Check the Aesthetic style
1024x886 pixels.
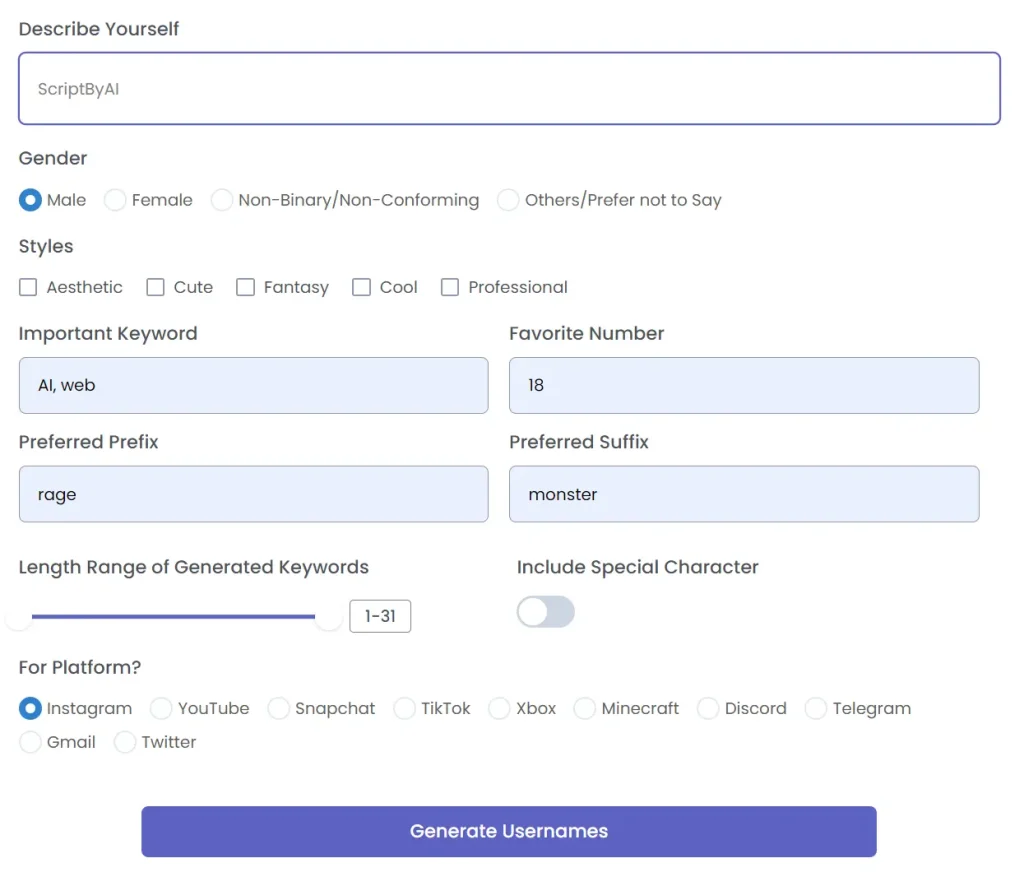click(x=28, y=287)
